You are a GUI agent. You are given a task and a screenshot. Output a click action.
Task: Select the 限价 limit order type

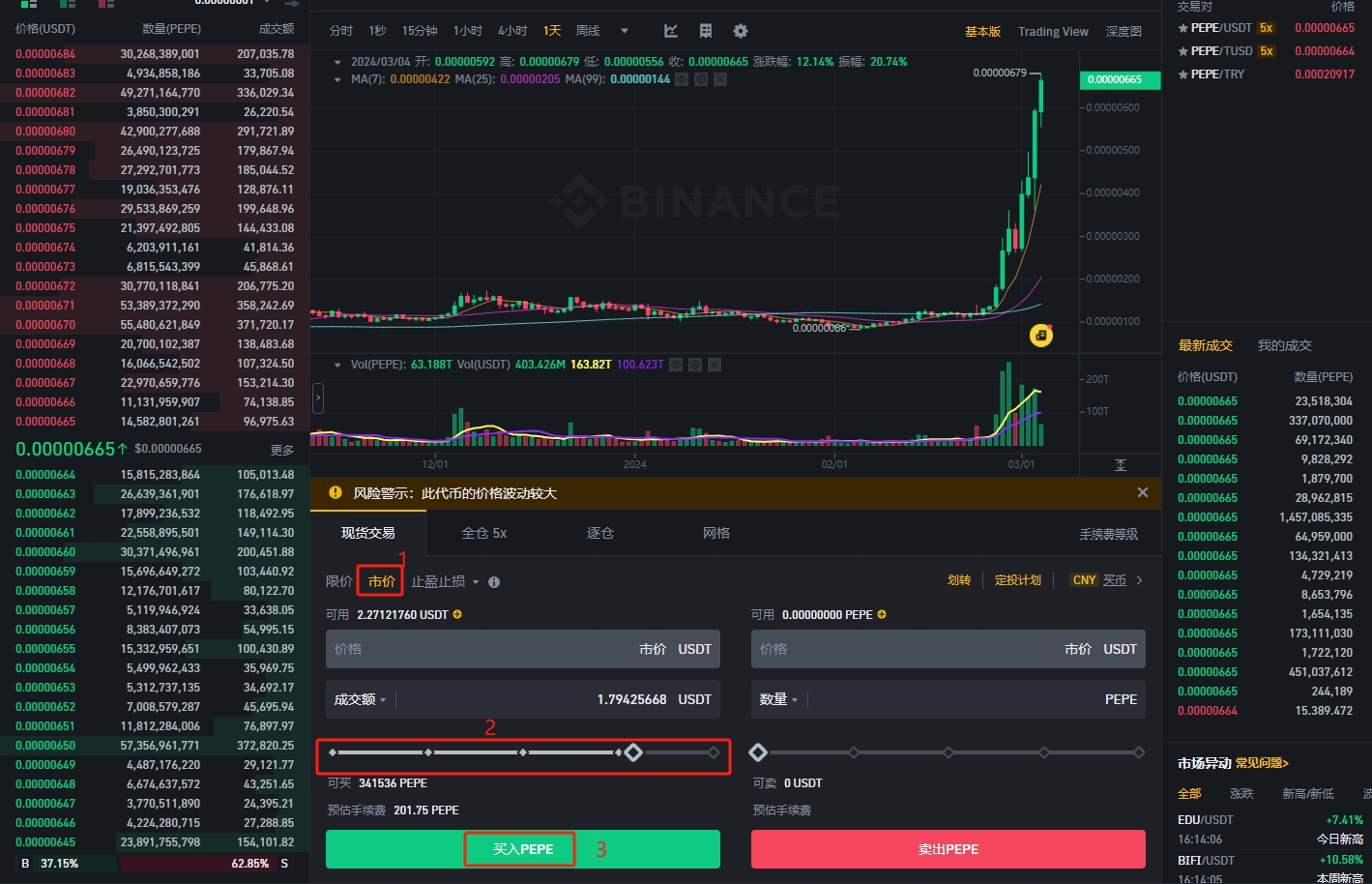pyautogui.click(x=339, y=581)
